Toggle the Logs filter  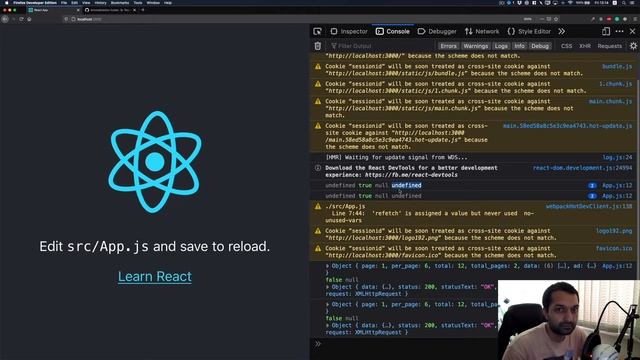(x=501, y=46)
